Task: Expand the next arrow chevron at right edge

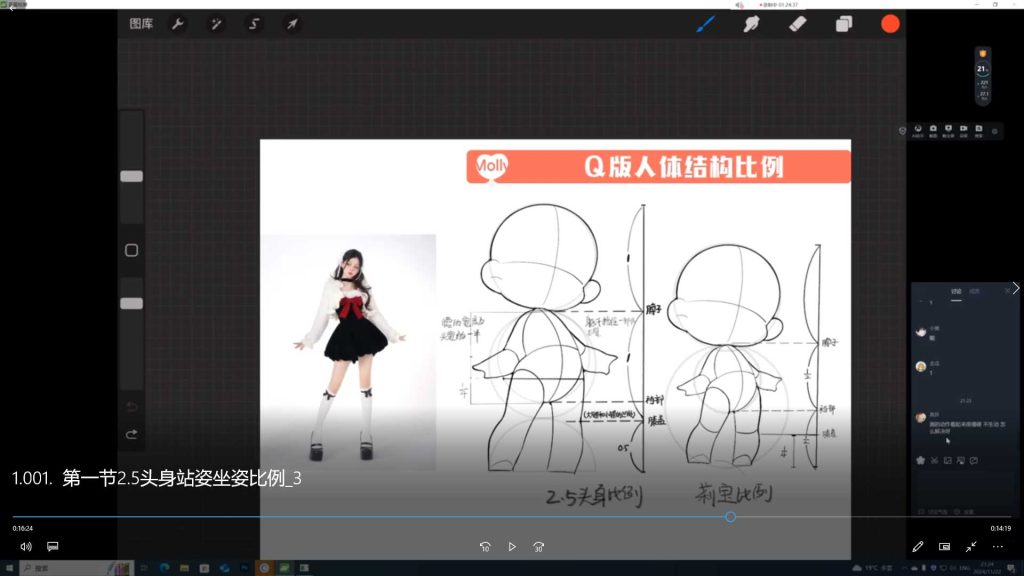Action: (1016, 288)
